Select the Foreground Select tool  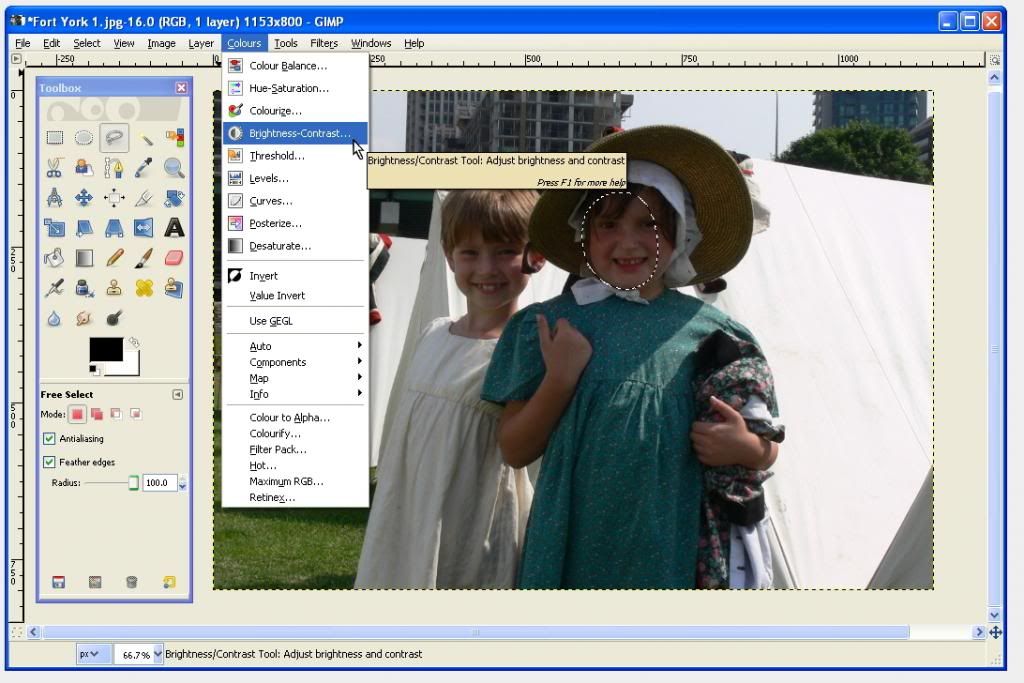click(x=84, y=168)
